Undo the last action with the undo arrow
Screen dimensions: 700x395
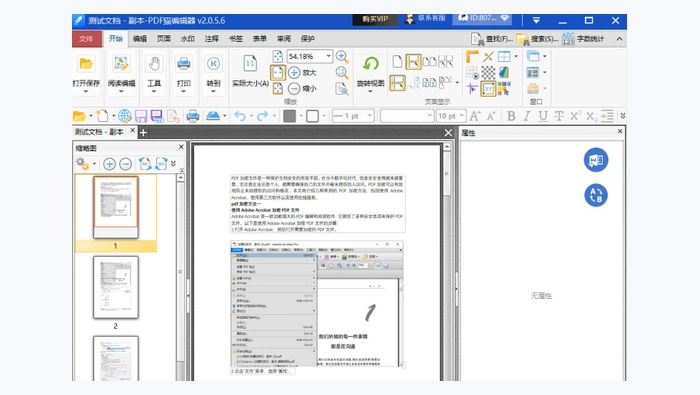240,116
